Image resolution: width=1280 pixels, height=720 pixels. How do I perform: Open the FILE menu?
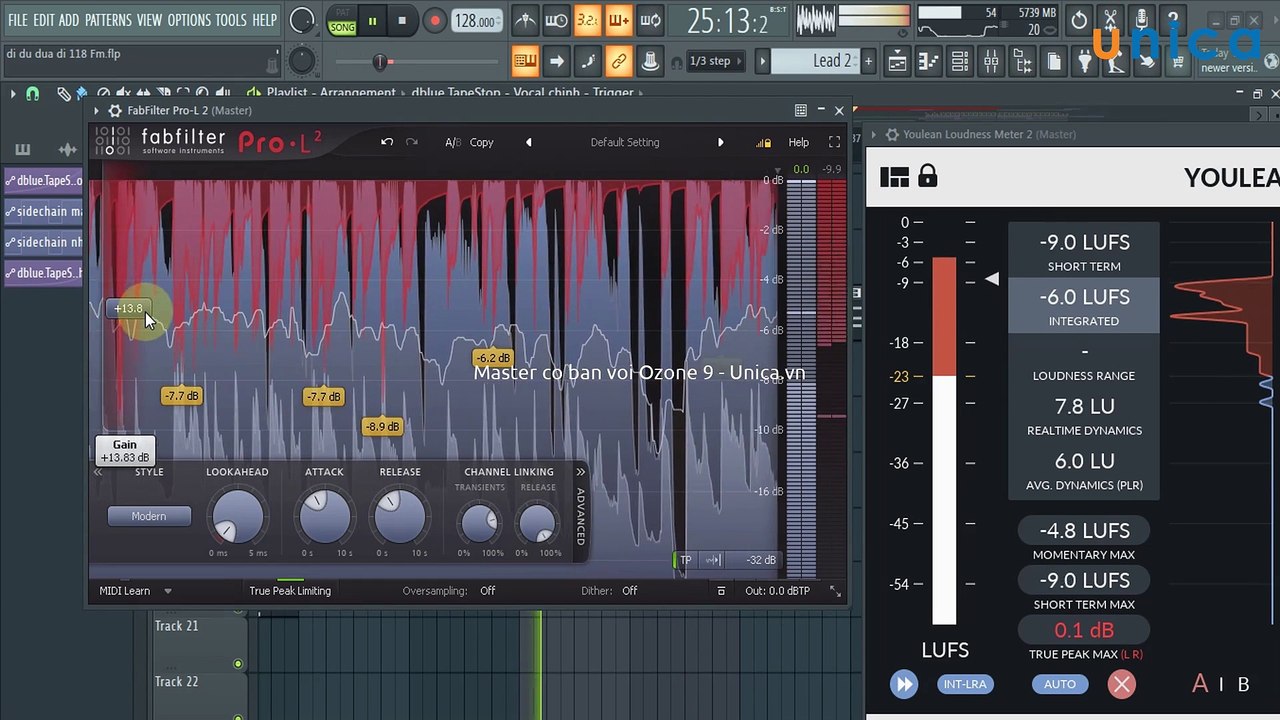18,20
